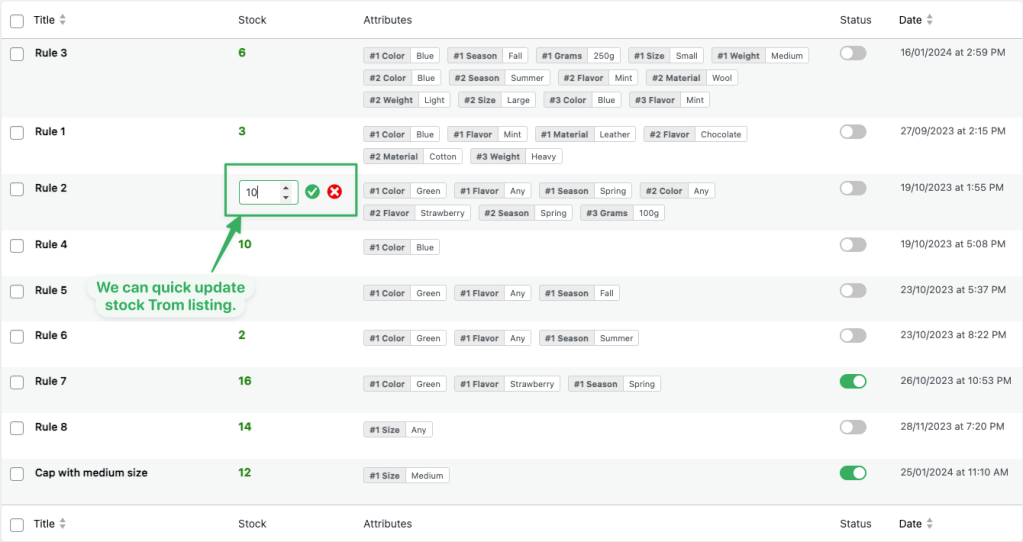Select the Rule 1 row checkbox

click(17, 132)
